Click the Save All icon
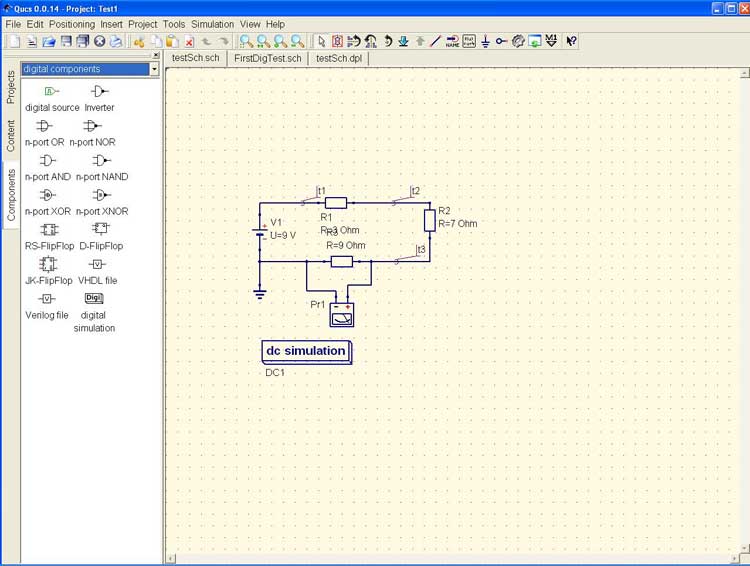The height and width of the screenshot is (566, 750). tap(83, 42)
